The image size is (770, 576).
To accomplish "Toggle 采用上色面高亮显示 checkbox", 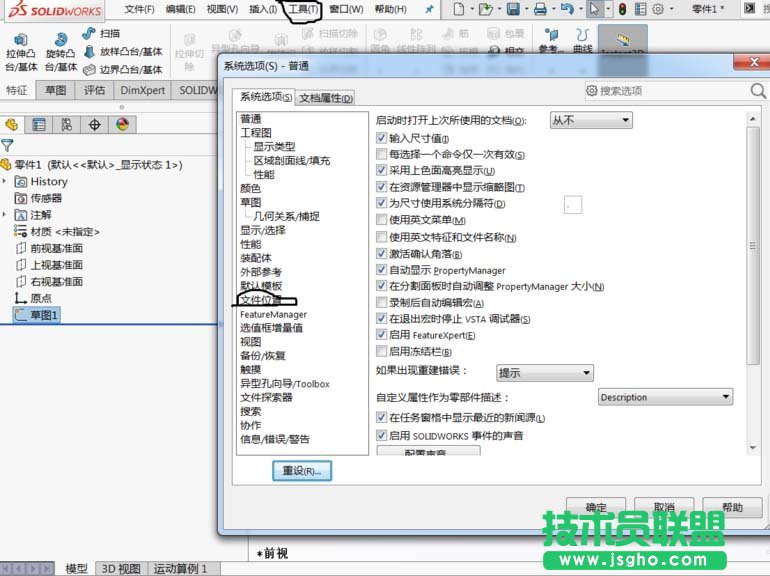I will pos(381,170).
